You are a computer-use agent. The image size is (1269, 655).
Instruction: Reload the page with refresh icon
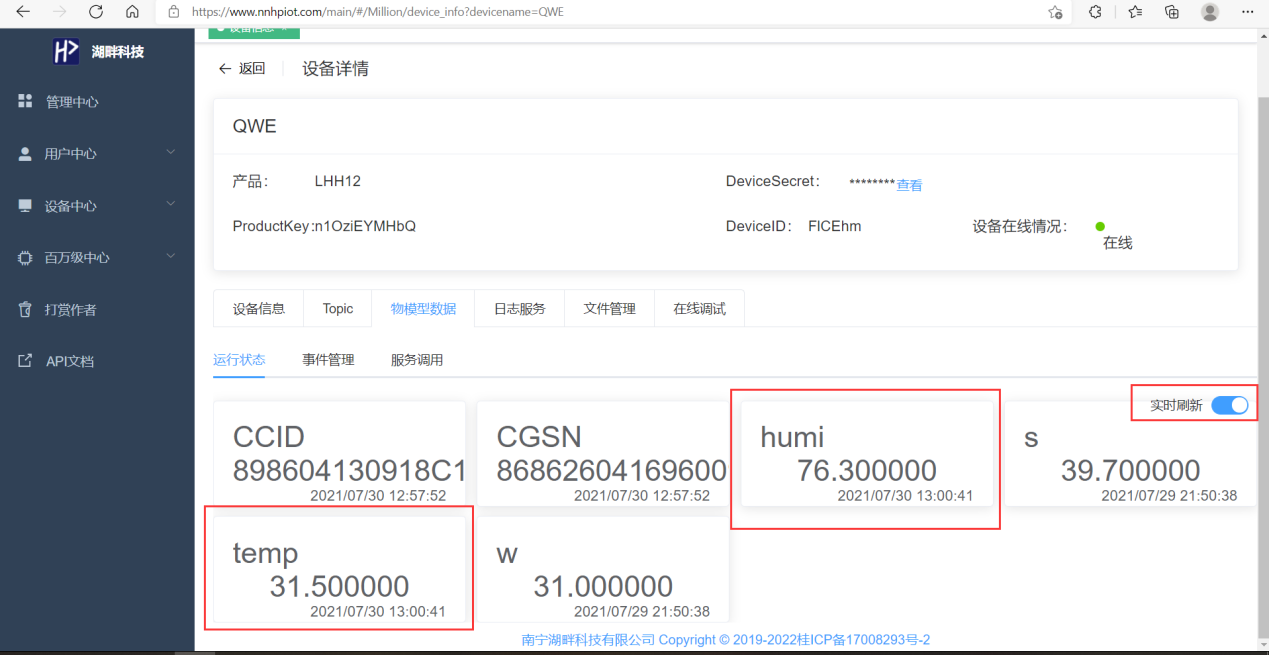point(96,12)
